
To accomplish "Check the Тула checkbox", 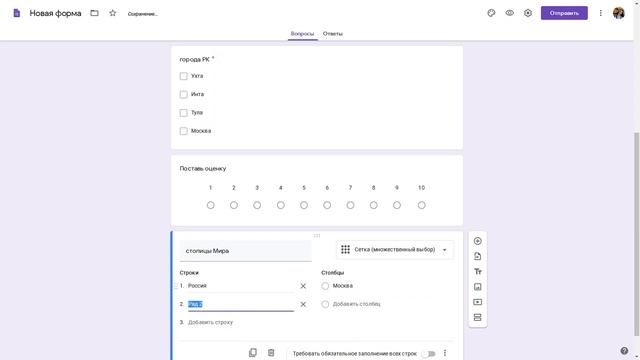I will click(x=184, y=113).
